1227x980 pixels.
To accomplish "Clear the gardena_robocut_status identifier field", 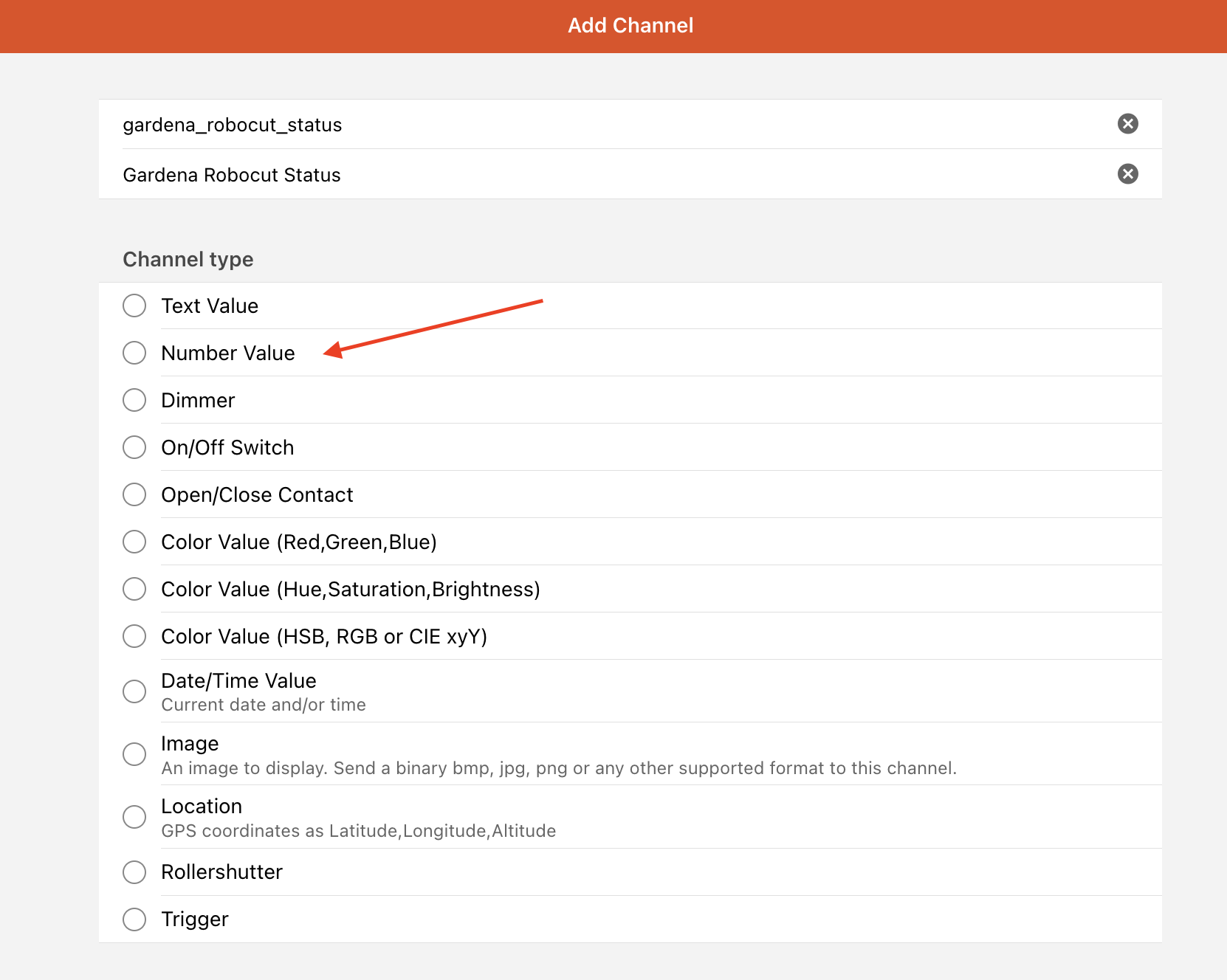I will tap(1127, 124).
